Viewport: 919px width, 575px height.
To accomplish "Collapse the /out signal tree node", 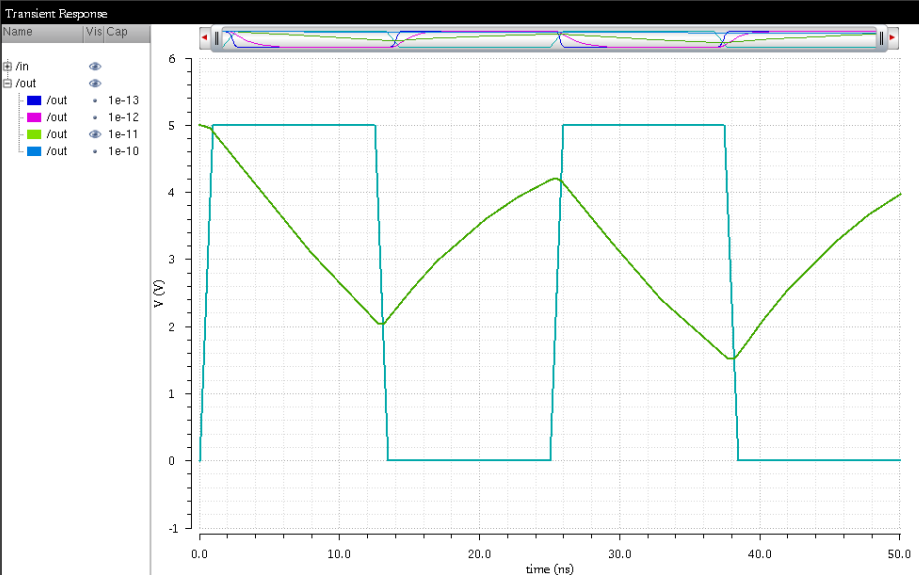I will [x=8, y=83].
